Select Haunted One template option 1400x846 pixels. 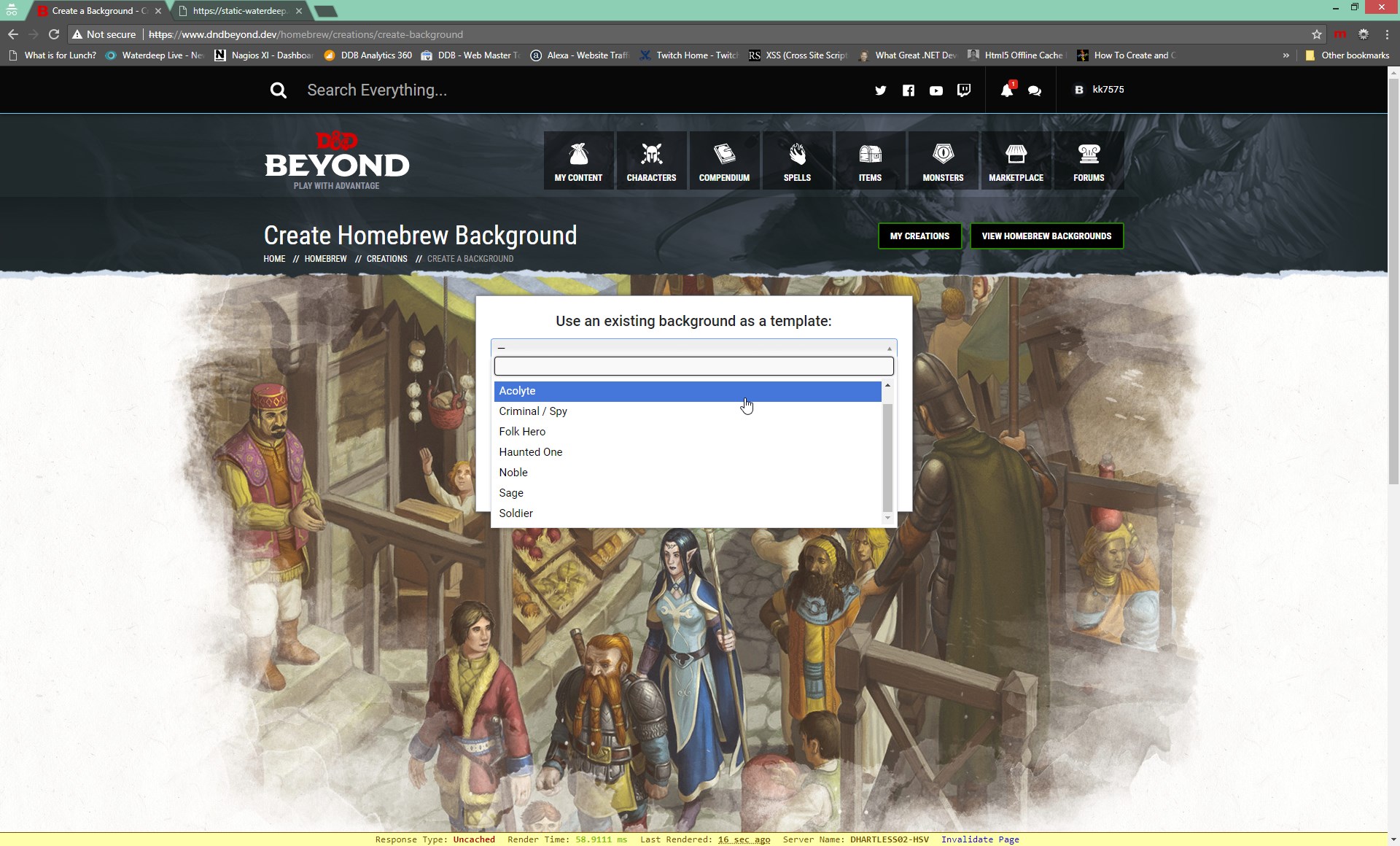click(x=688, y=452)
